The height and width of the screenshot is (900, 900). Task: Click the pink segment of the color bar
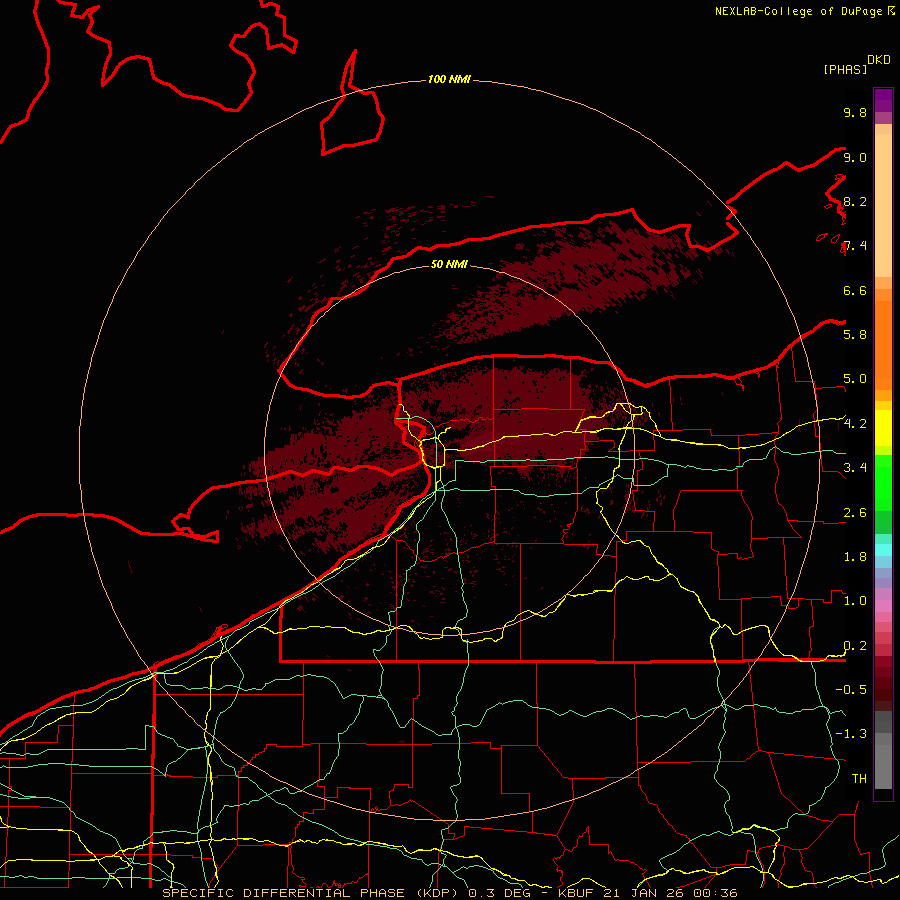click(x=883, y=606)
